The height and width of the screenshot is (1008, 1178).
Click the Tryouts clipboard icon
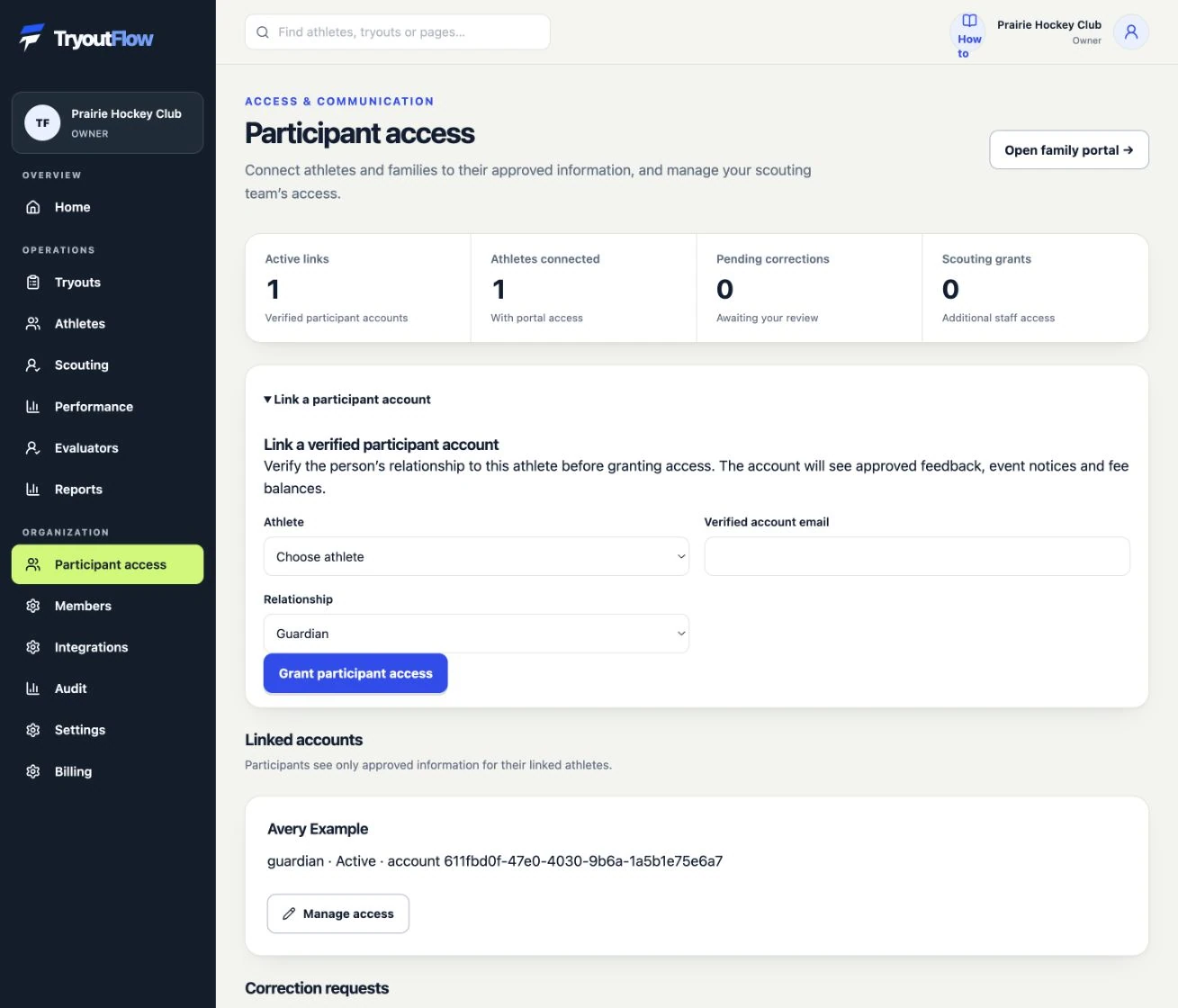[x=33, y=283]
